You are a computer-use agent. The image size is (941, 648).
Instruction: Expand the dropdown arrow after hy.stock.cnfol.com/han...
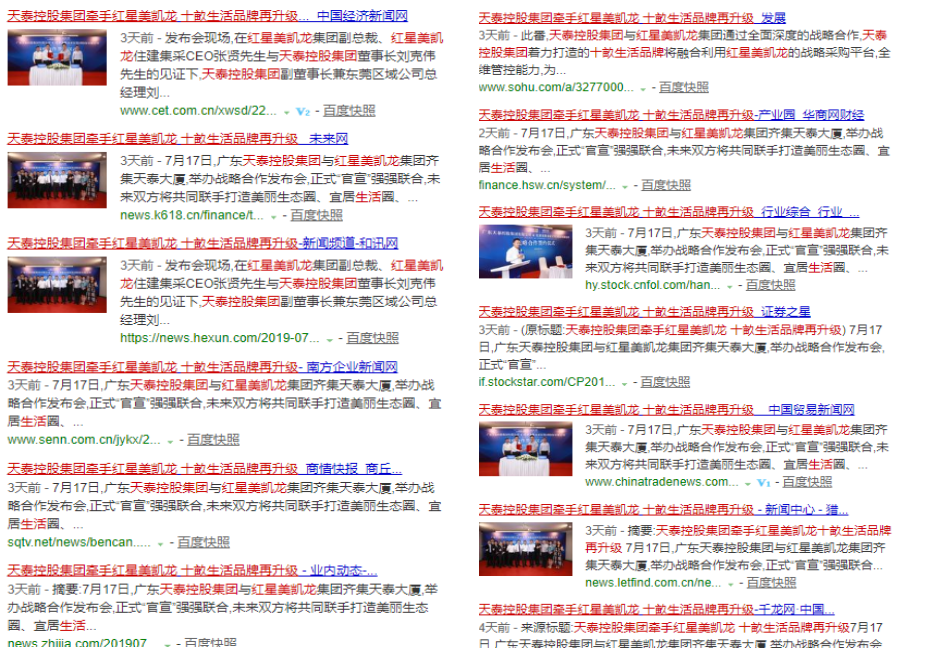coord(730,287)
